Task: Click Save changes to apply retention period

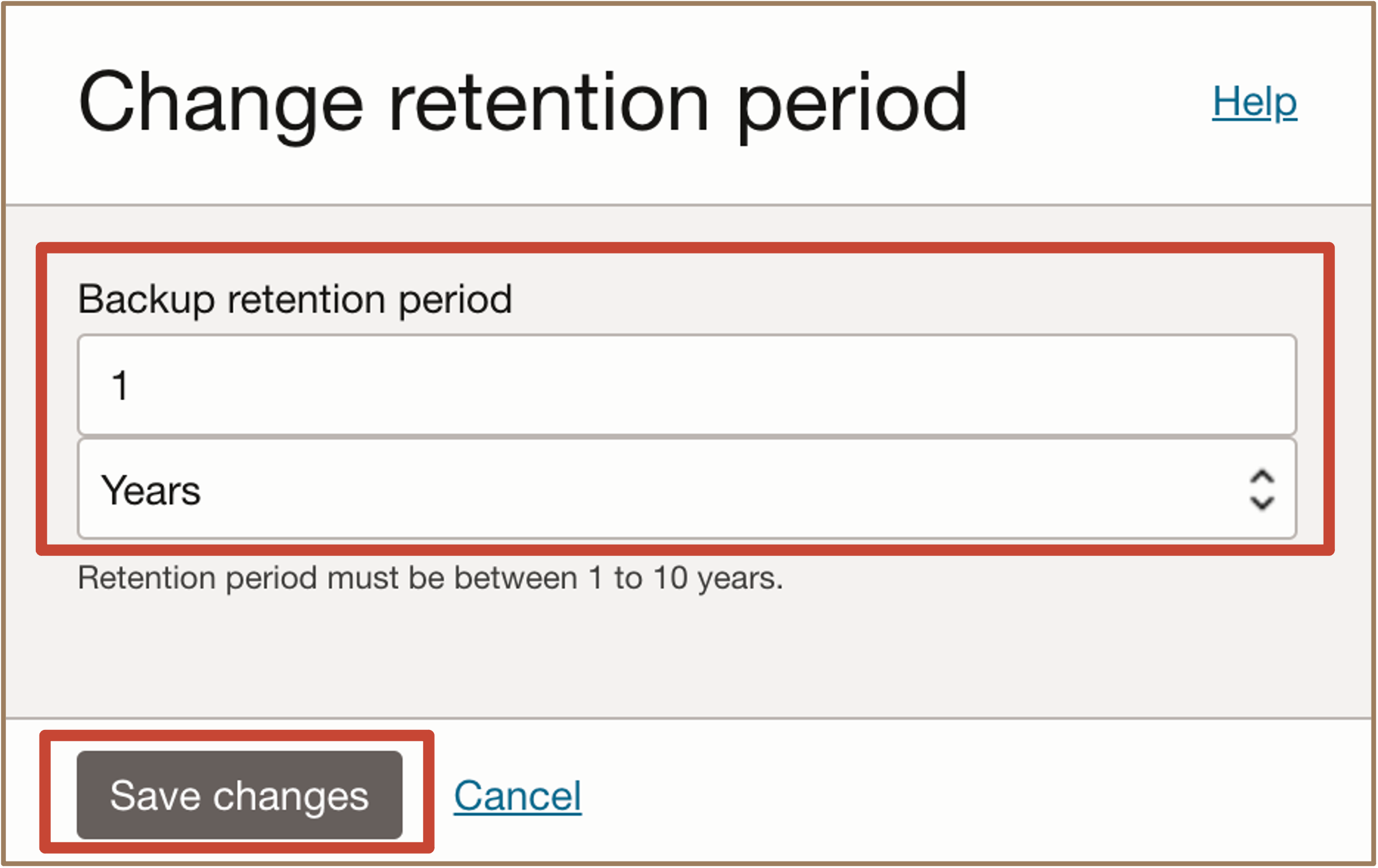Action: click(238, 794)
